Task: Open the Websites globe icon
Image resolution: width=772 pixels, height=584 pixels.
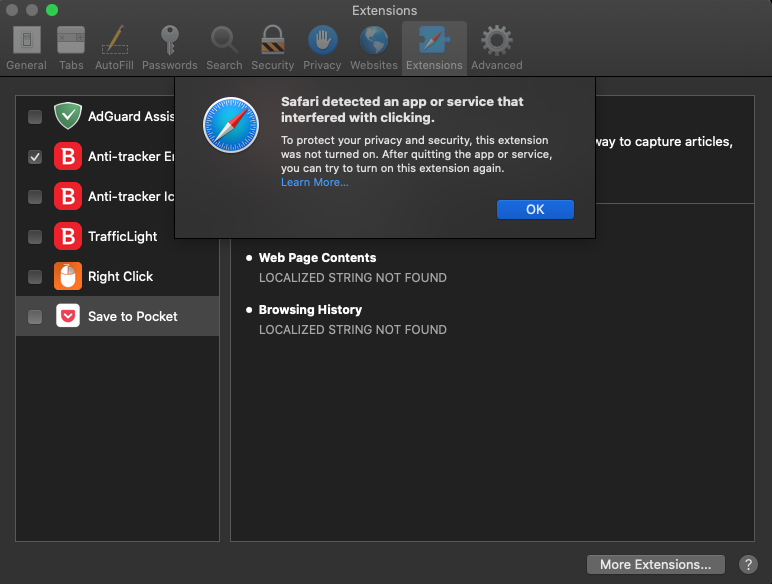Action: pyautogui.click(x=374, y=39)
